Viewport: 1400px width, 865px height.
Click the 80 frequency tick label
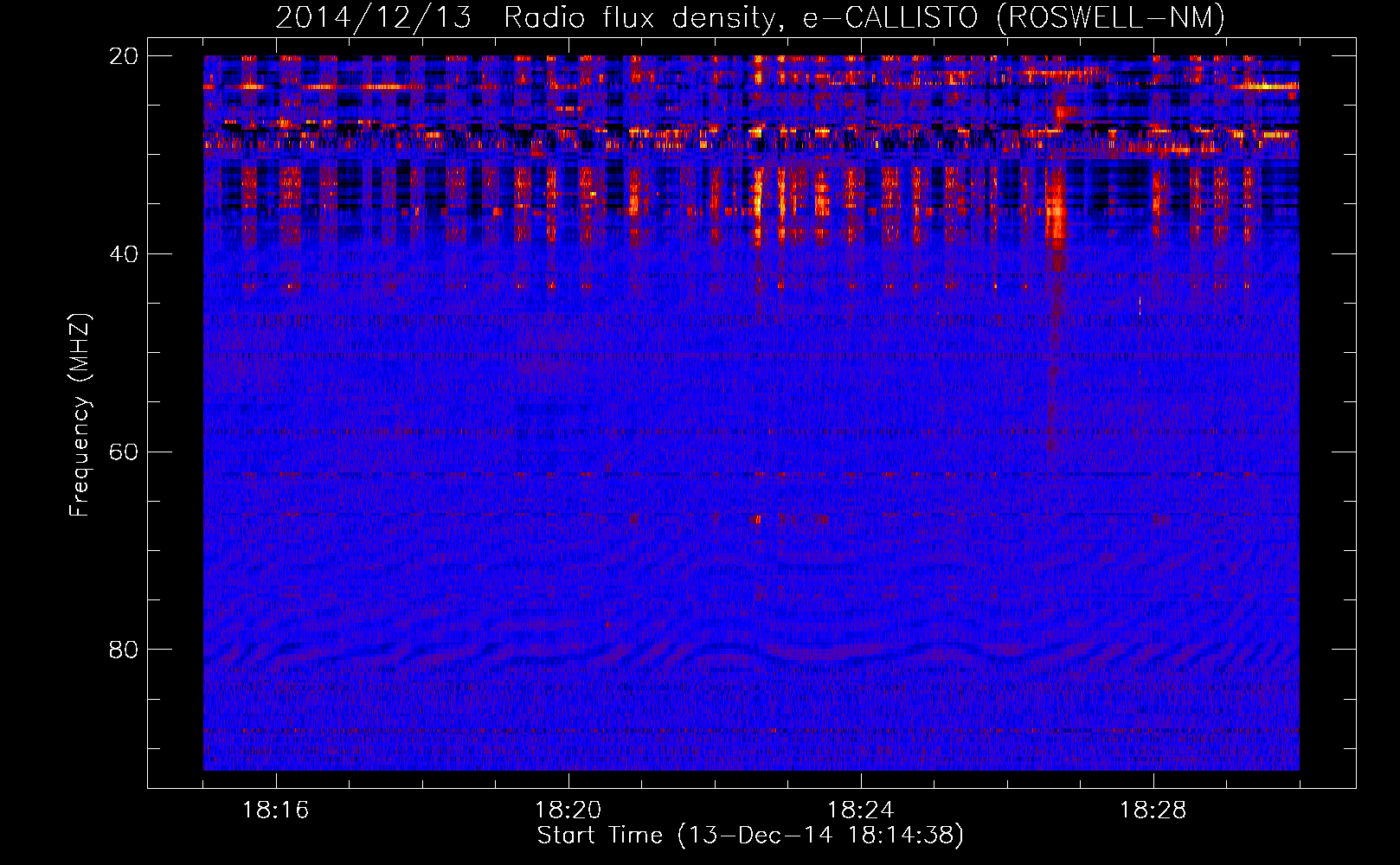[x=125, y=650]
